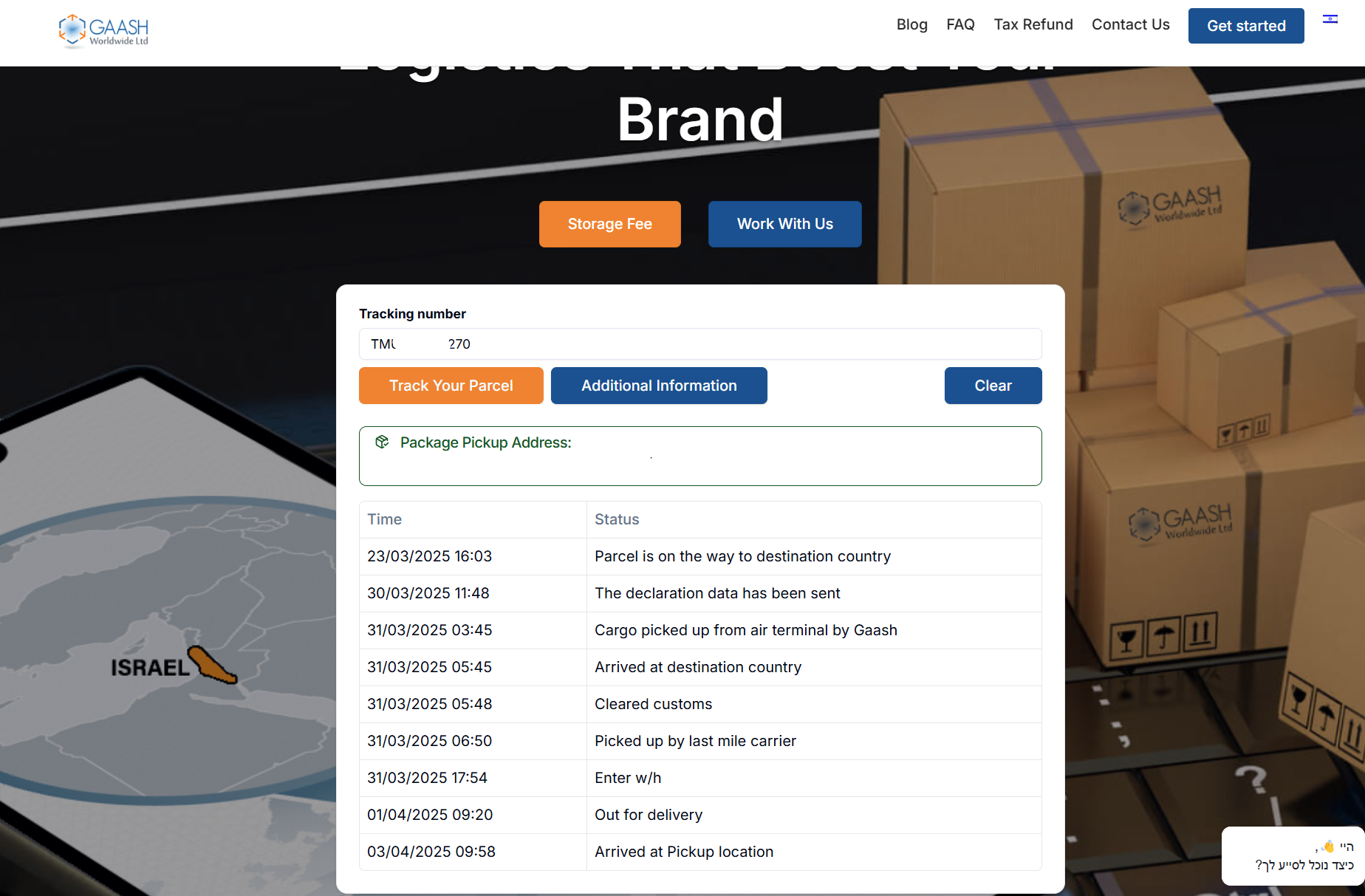
Task: Clear the tracking number
Action: [x=993, y=386]
